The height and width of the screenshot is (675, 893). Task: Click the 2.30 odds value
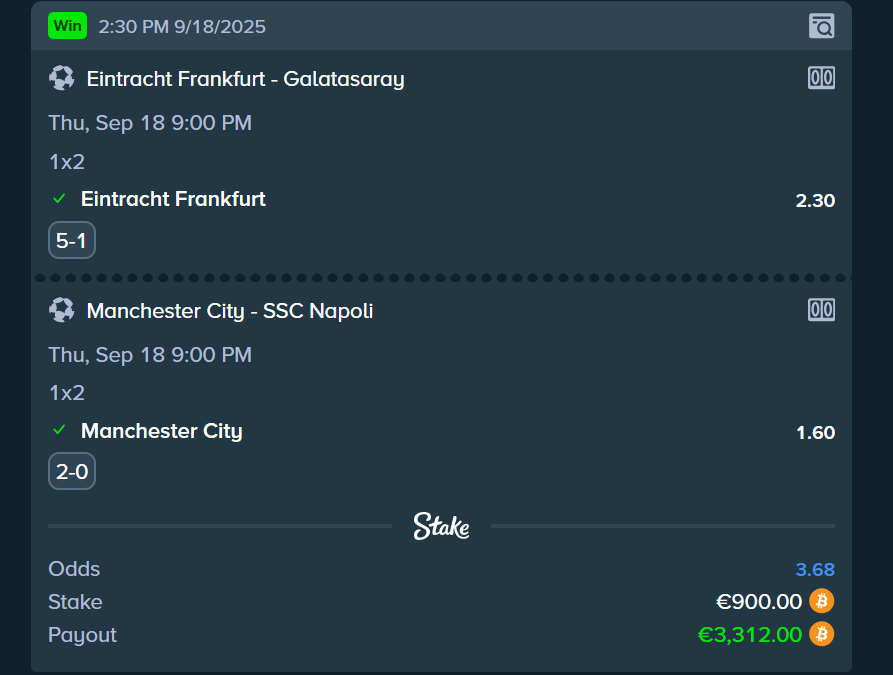(x=815, y=201)
